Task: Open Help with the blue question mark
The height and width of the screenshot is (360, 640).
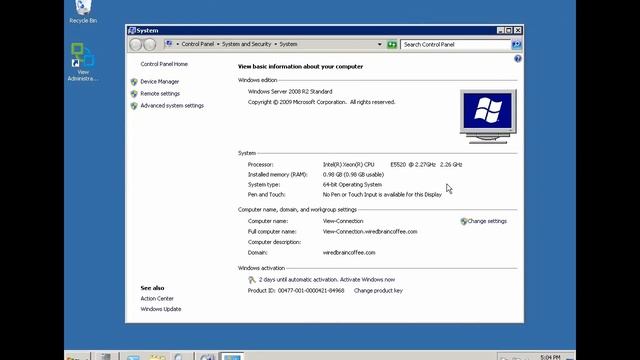Action: coord(518,59)
